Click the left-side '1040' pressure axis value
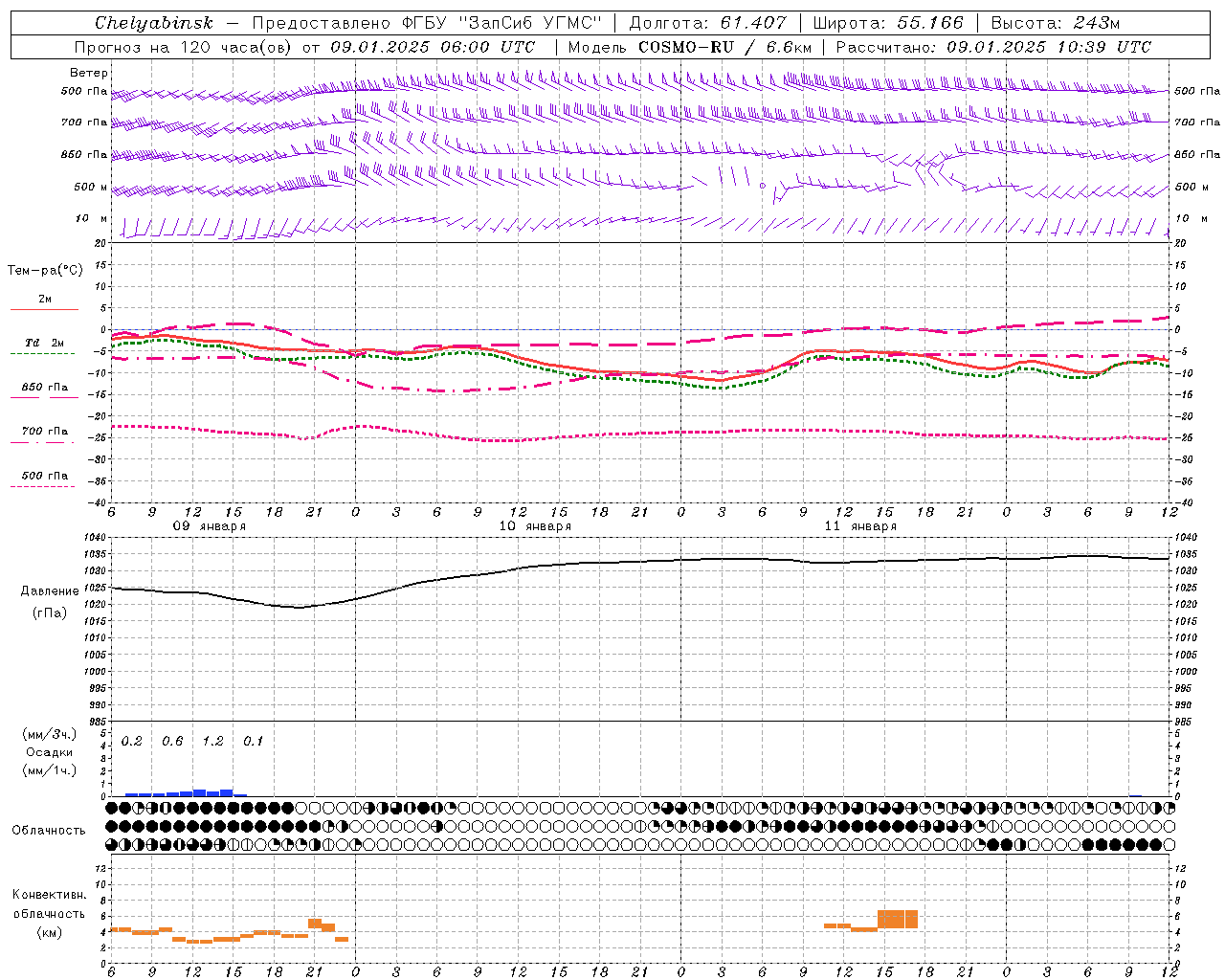This screenshot has width=1225, height=980. 93,537
